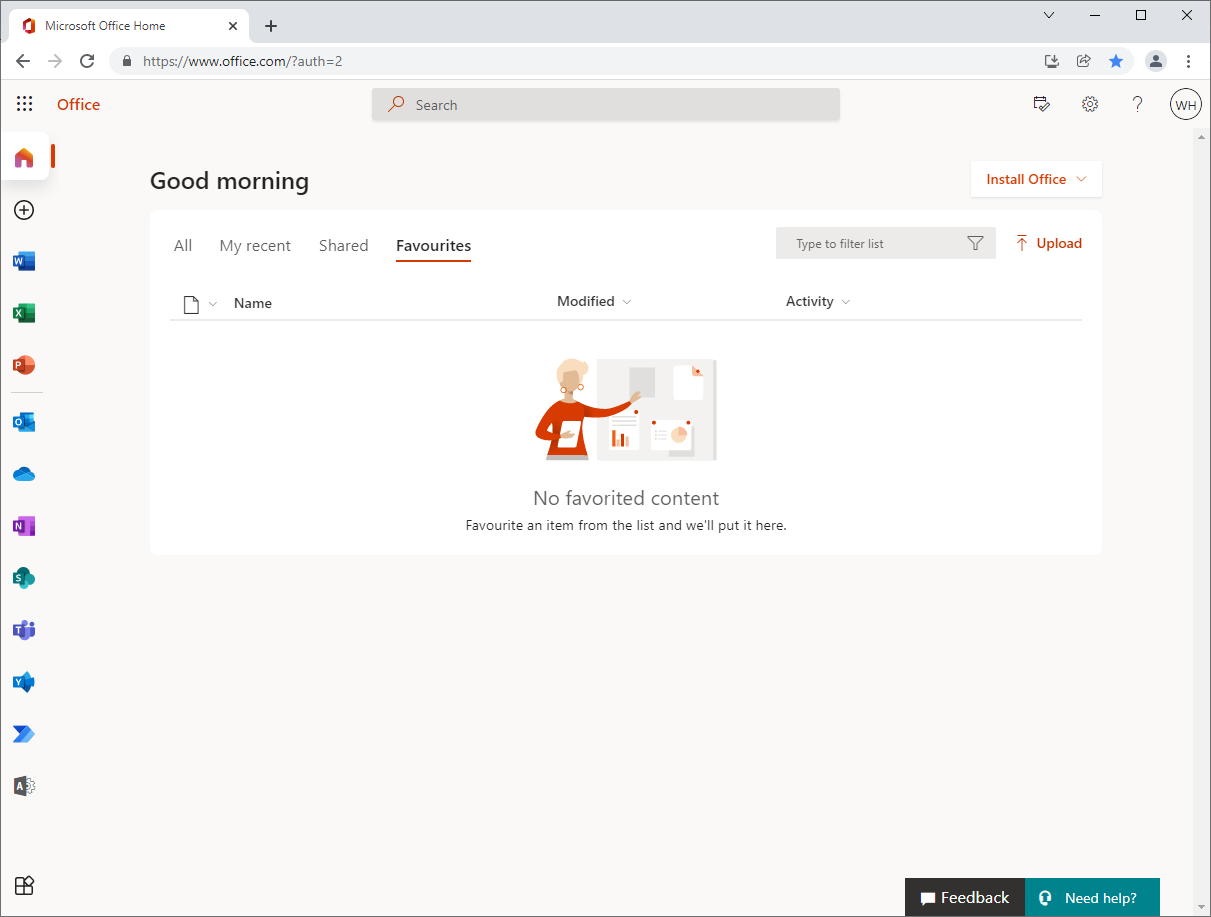The height and width of the screenshot is (917, 1211).
Task: View site information lock icon
Action: click(x=127, y=61)
